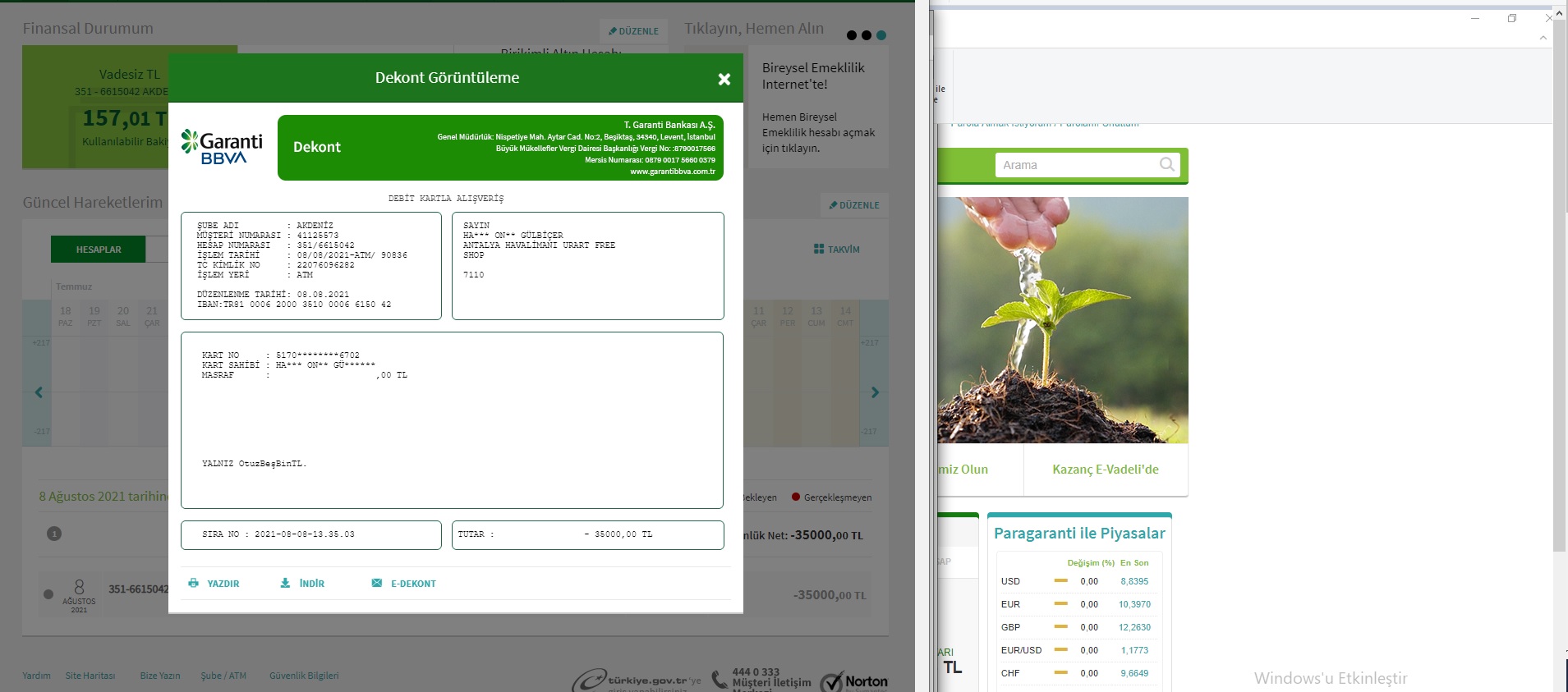Open the Güvenlik Bilgileri footer link
1568x692 pixels.
(304, 676)
